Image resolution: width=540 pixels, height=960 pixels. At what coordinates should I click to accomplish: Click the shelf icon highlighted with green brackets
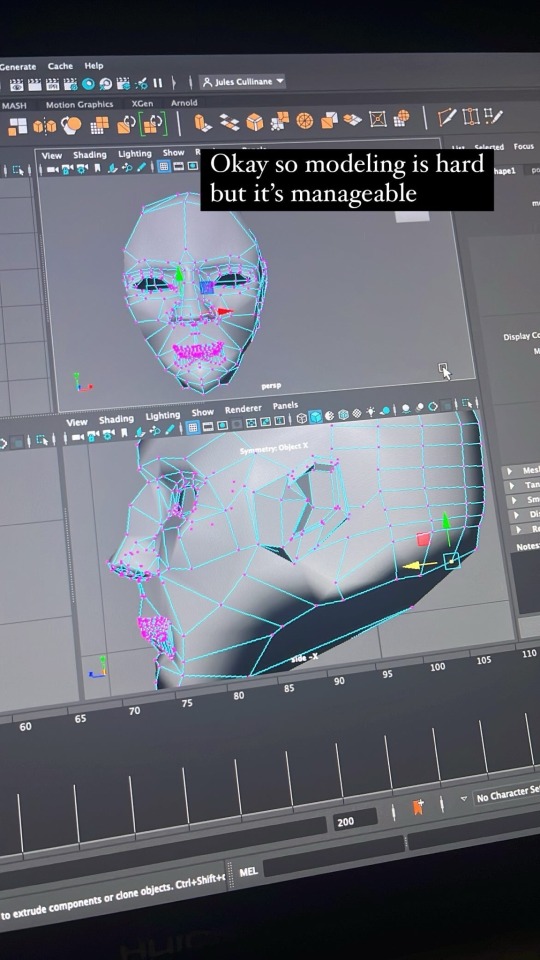(152, 124)
